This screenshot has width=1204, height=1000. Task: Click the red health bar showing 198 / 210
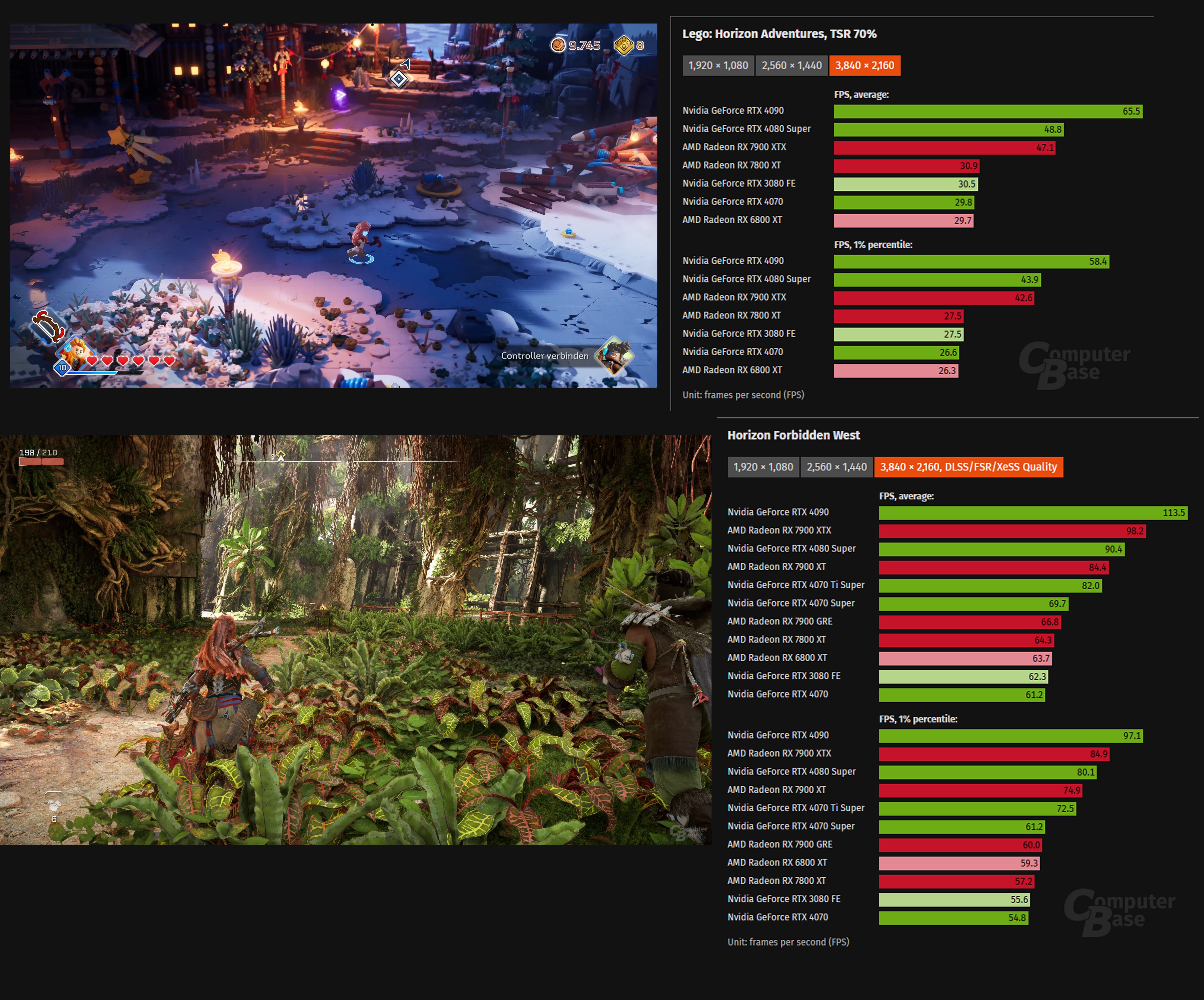[x=41, y=461]
